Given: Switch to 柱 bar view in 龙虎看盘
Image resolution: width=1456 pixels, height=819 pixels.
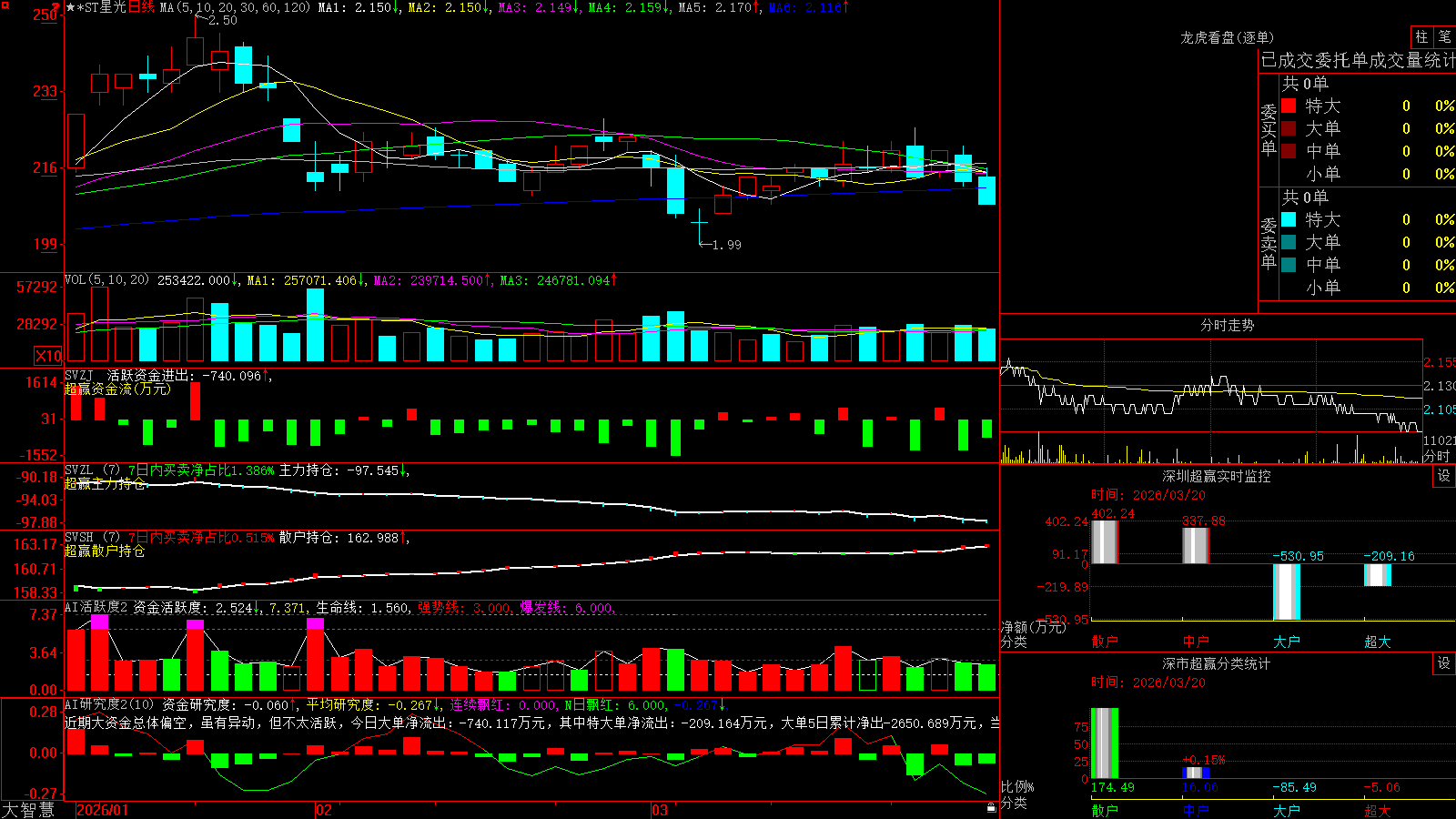Looking at the screenshot, I should click(1421, 36).
